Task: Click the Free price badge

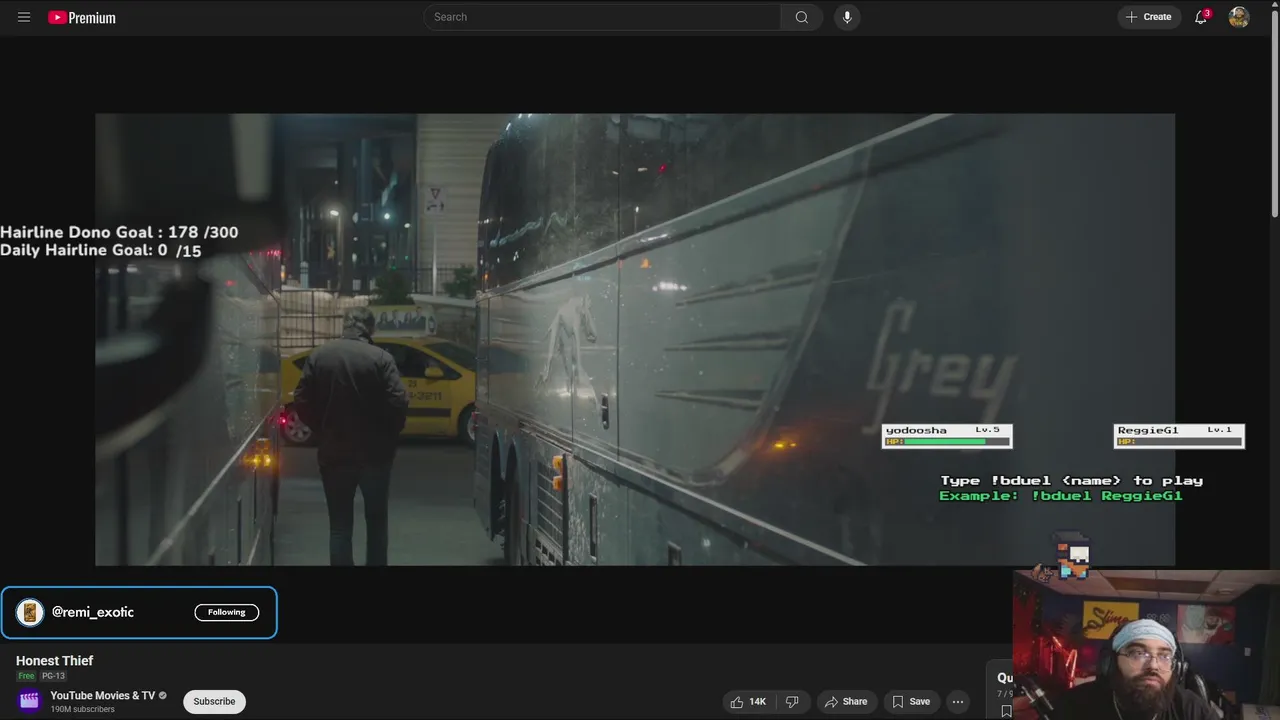Action: coord(26,676)
